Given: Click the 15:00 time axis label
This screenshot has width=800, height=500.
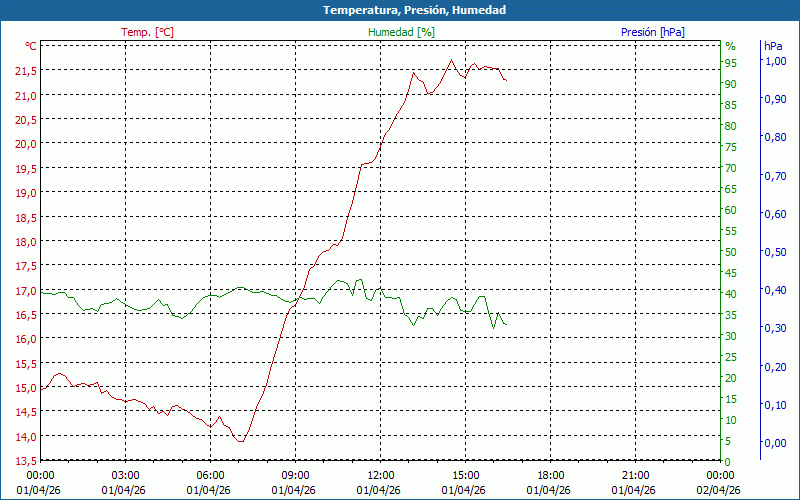Looking at the screenshot, I should pyautogui.click(x=465, y=476).
